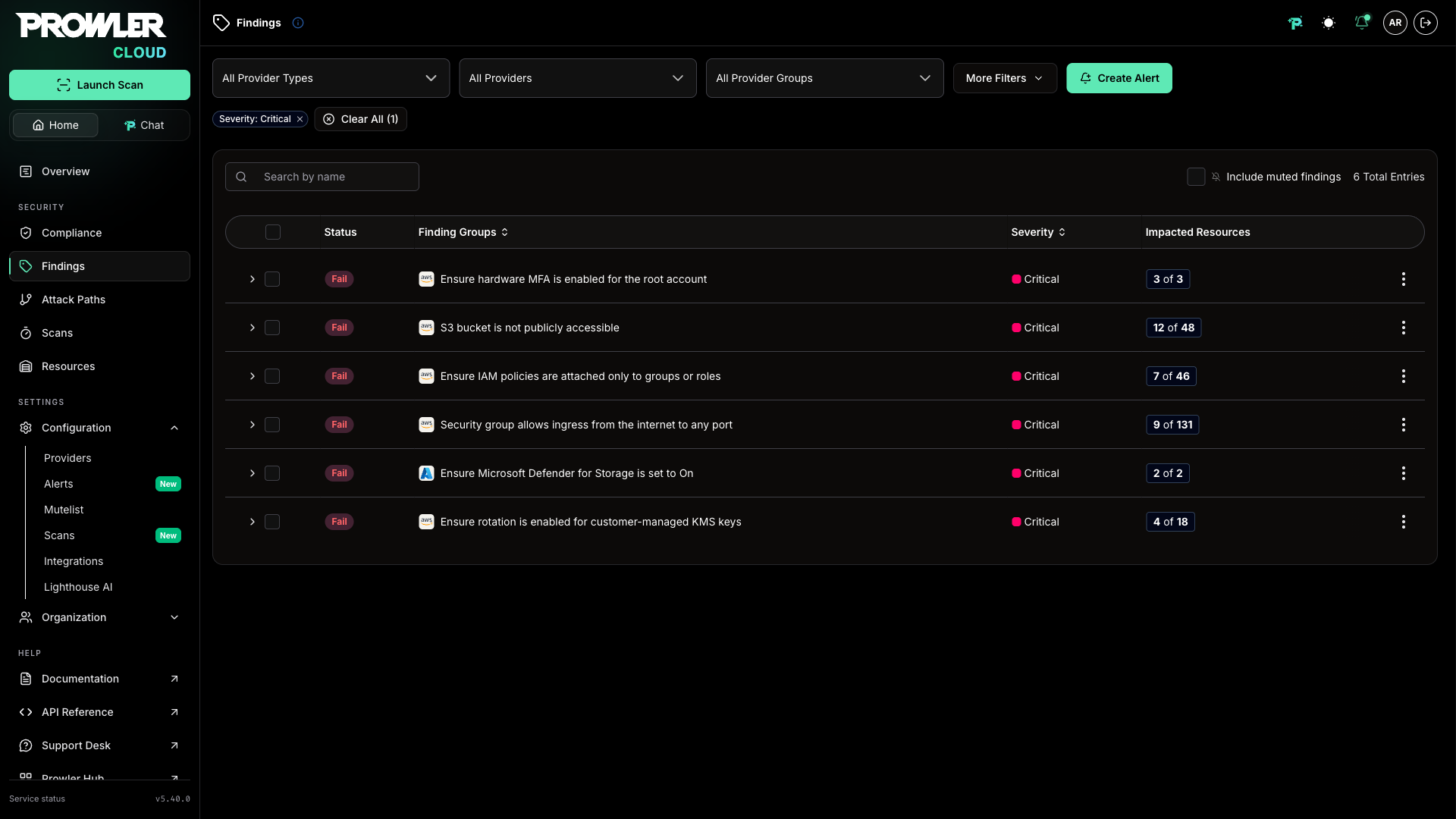The image size is (1456, 819).
Task: Toggle light theme sun icon
Action: [x=1329, y=23]
